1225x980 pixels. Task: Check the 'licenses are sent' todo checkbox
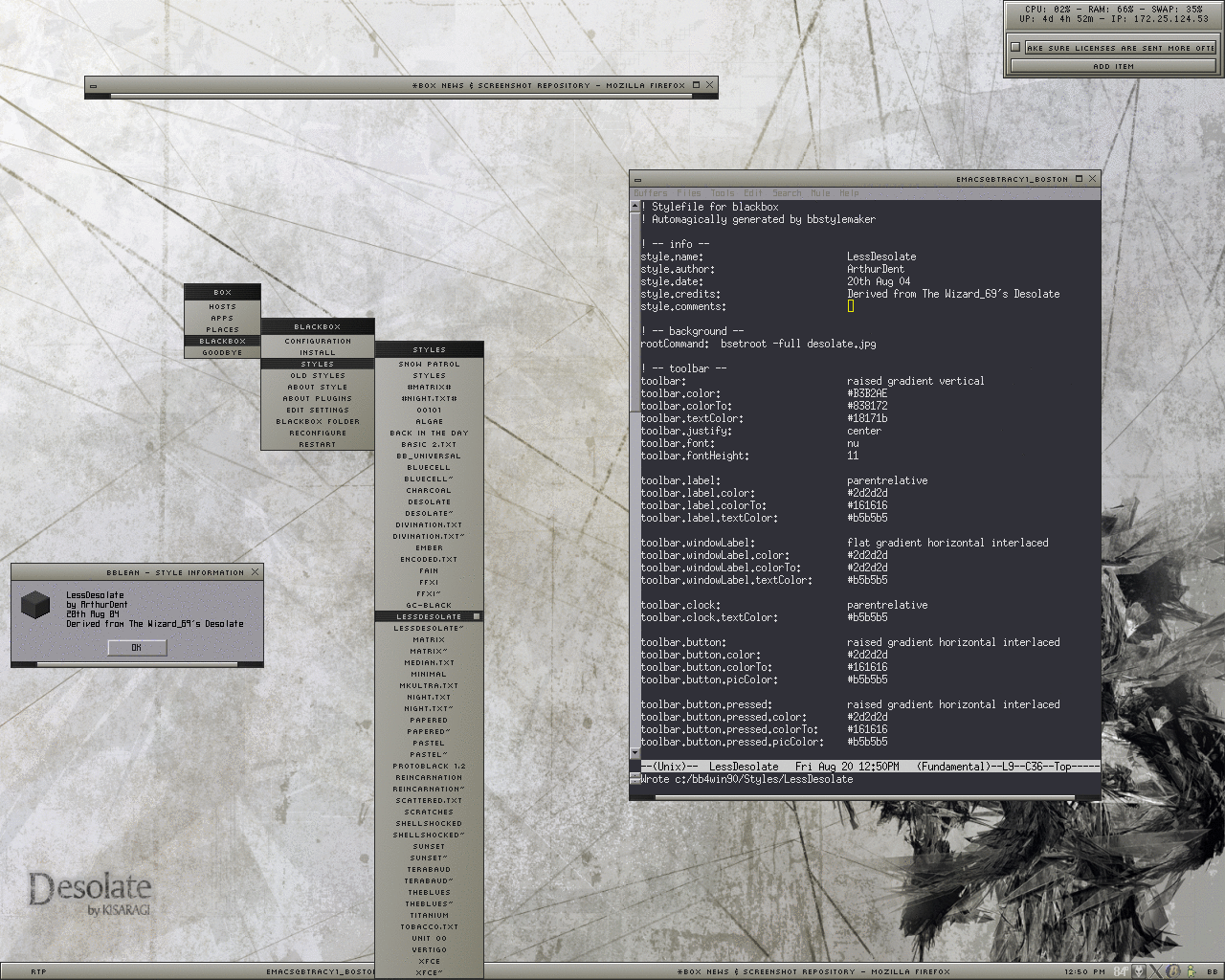[x=1015, y=47]
